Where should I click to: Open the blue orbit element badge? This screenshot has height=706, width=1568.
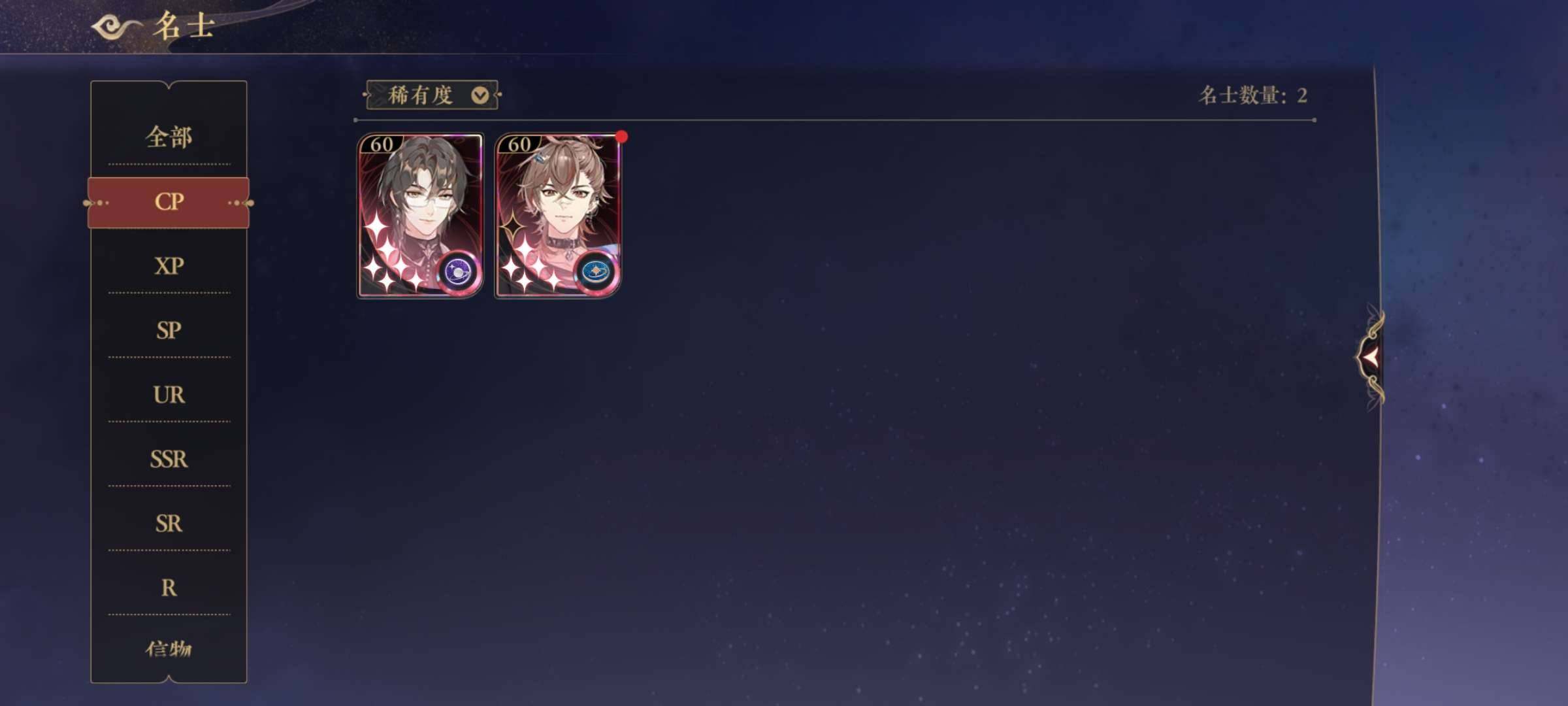596,271
